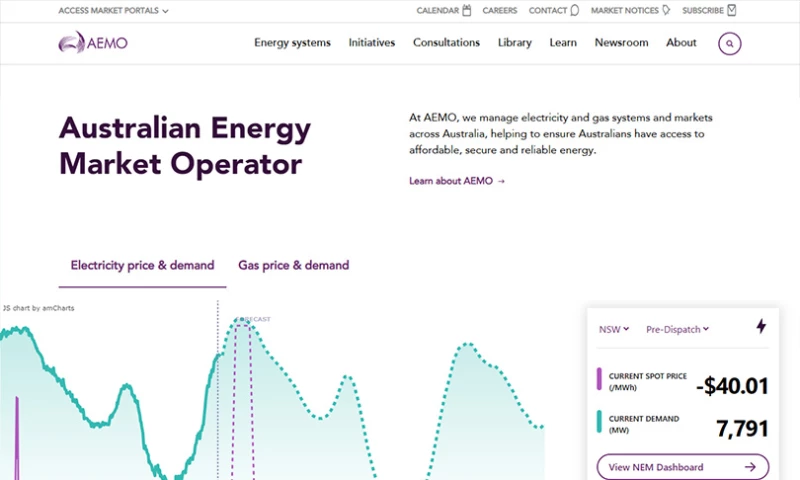Click the 7,791 current demand value
This screenshot has width=800, height=480.
[x=742, y=428]
